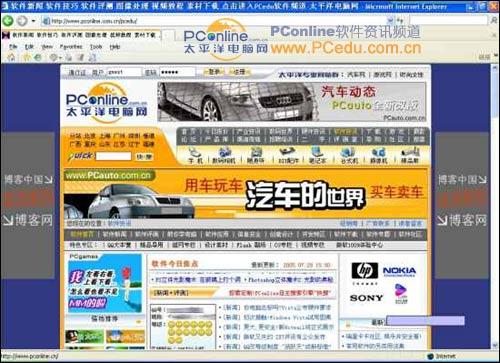The image size is (500, 363).
Task: Open the Tools menu
Action: [96, 47]
